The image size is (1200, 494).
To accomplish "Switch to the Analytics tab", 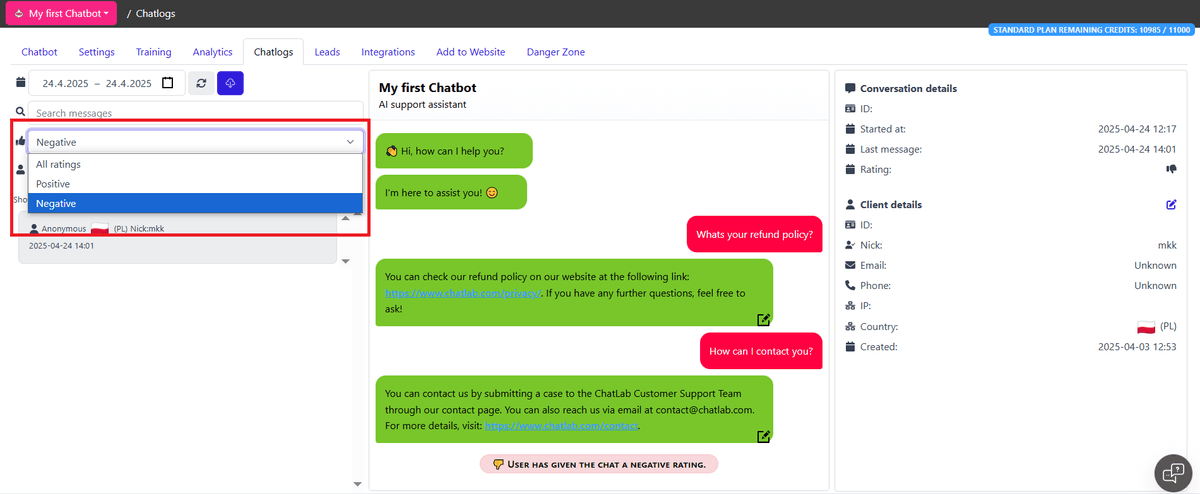I will pyautogui.click(x=212, y=52).
